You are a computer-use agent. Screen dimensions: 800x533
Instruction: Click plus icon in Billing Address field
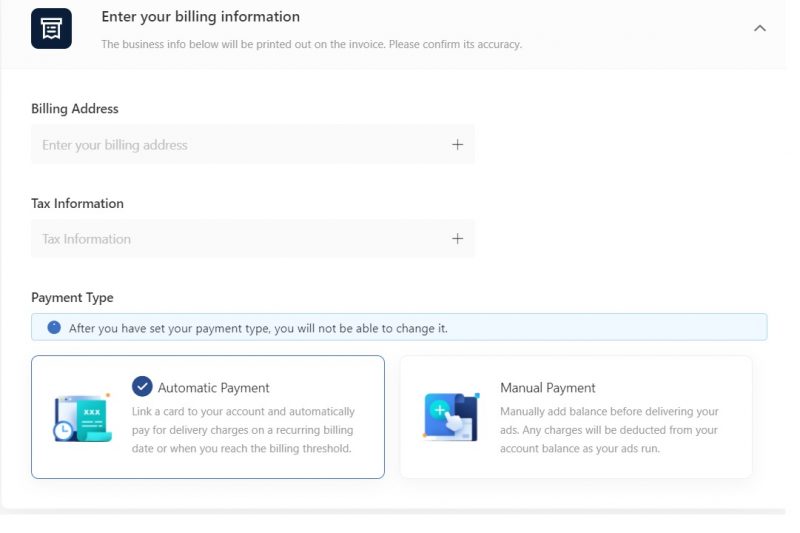457,145
